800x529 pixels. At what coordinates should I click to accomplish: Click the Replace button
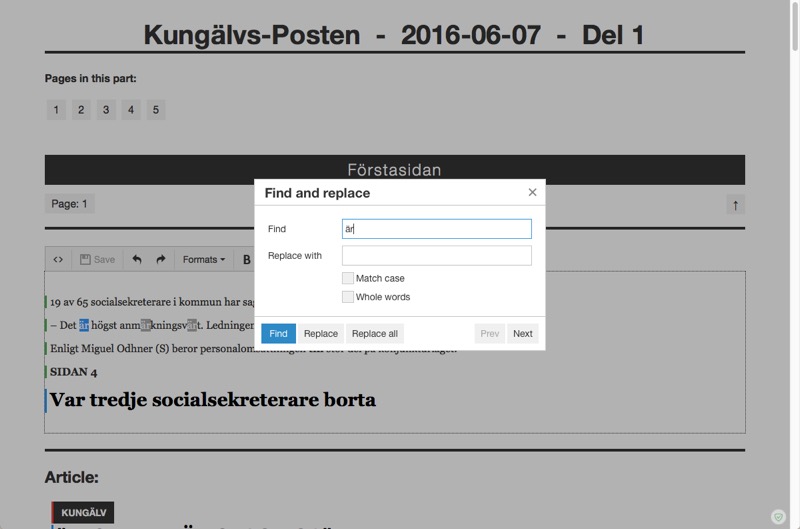click(x=320, y=334)
